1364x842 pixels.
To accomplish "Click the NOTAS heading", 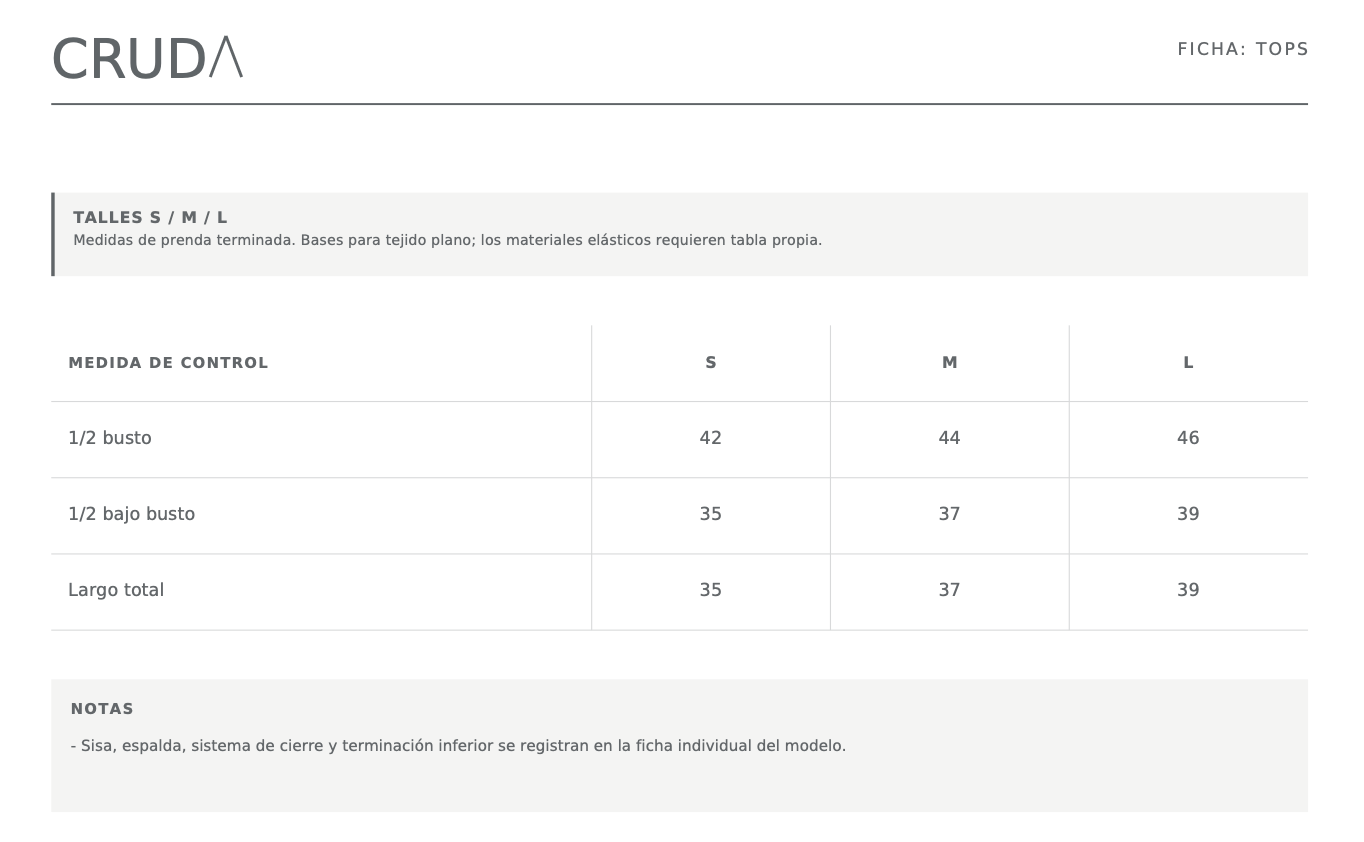I will pos(102,709).
